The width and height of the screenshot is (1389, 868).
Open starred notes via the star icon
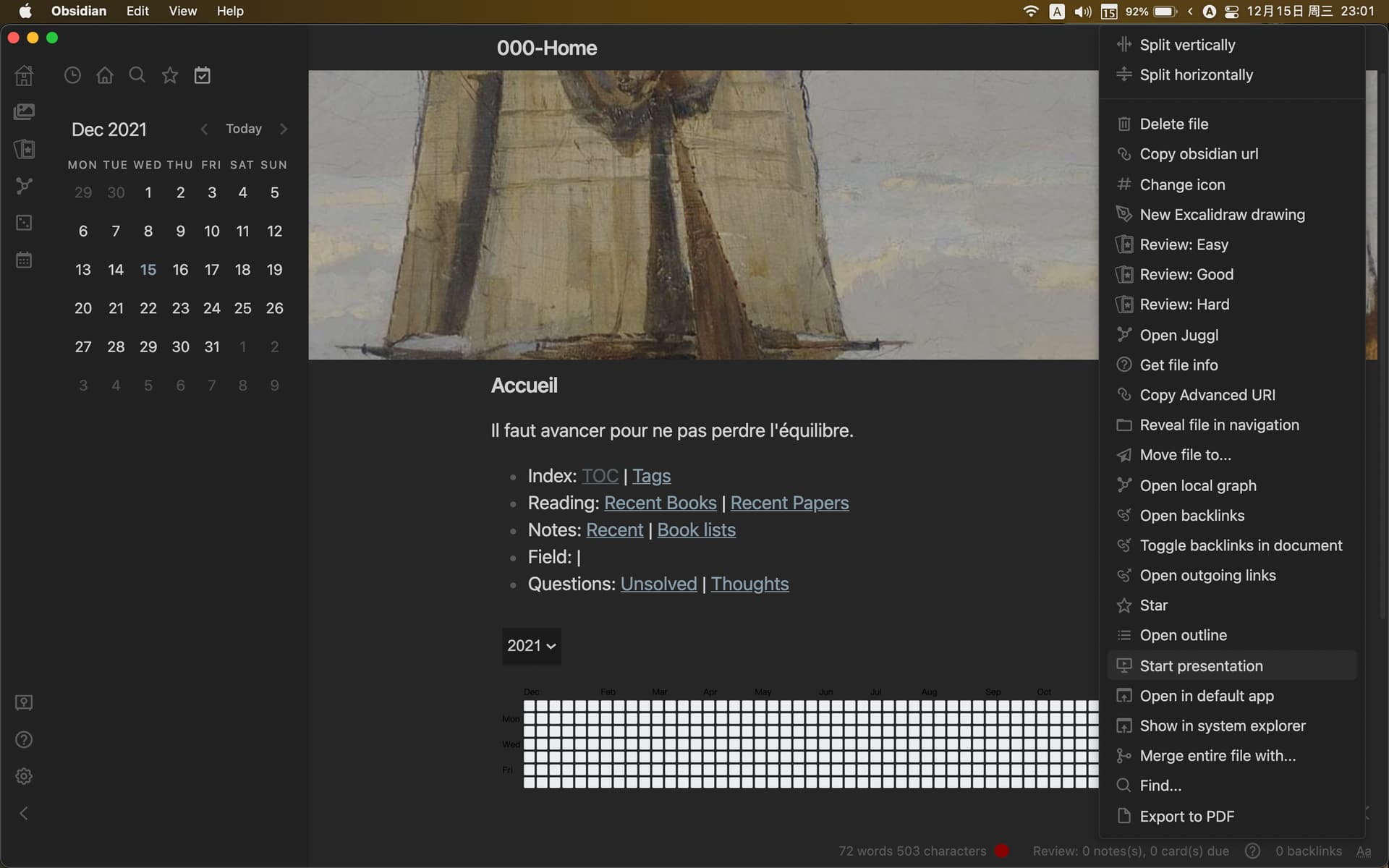[169, 75]
